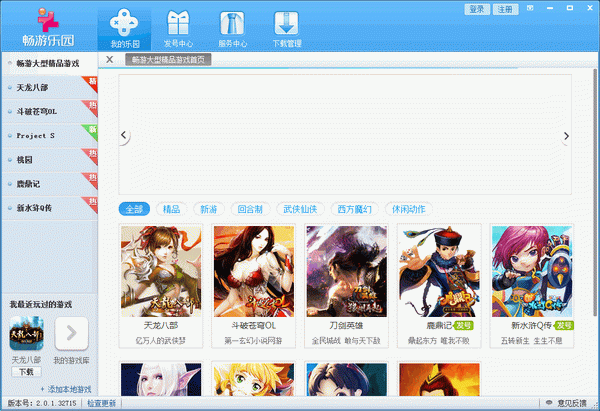Open the 我的乐园 gamepad icon

click(124, 22)
